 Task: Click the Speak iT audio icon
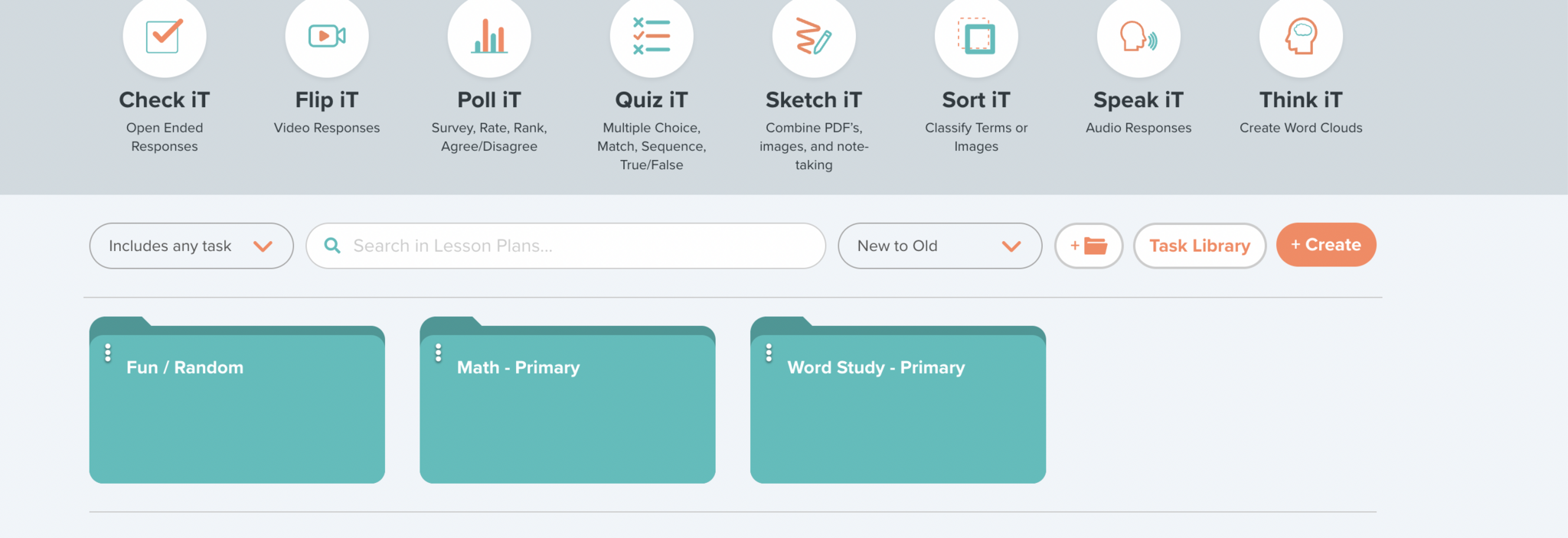(1138, 35)
